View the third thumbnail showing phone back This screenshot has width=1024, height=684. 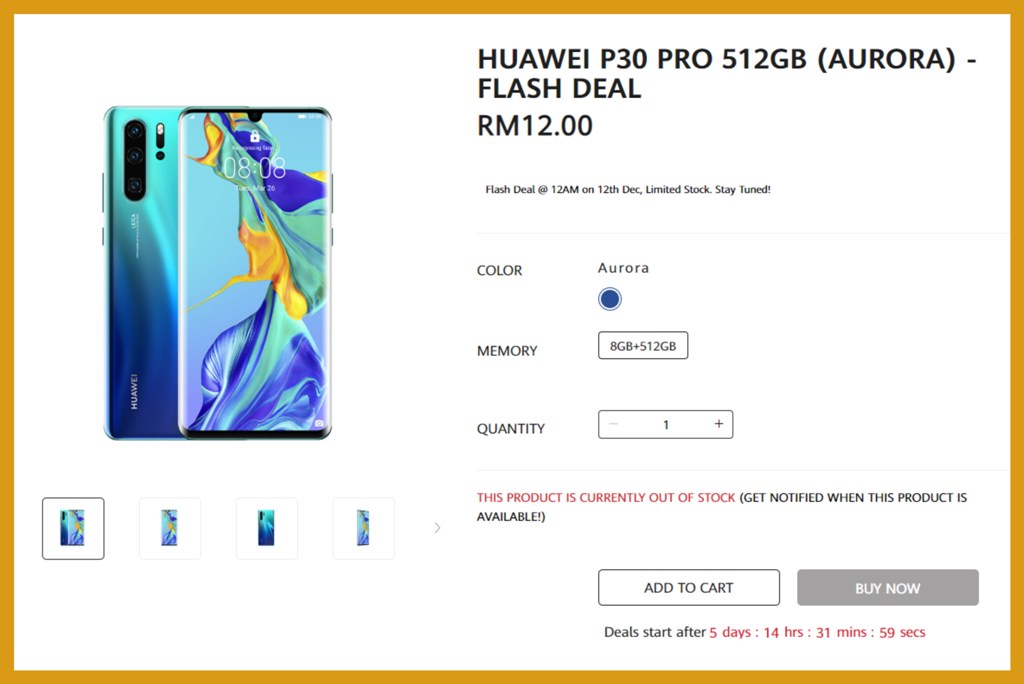pos(266,529)
